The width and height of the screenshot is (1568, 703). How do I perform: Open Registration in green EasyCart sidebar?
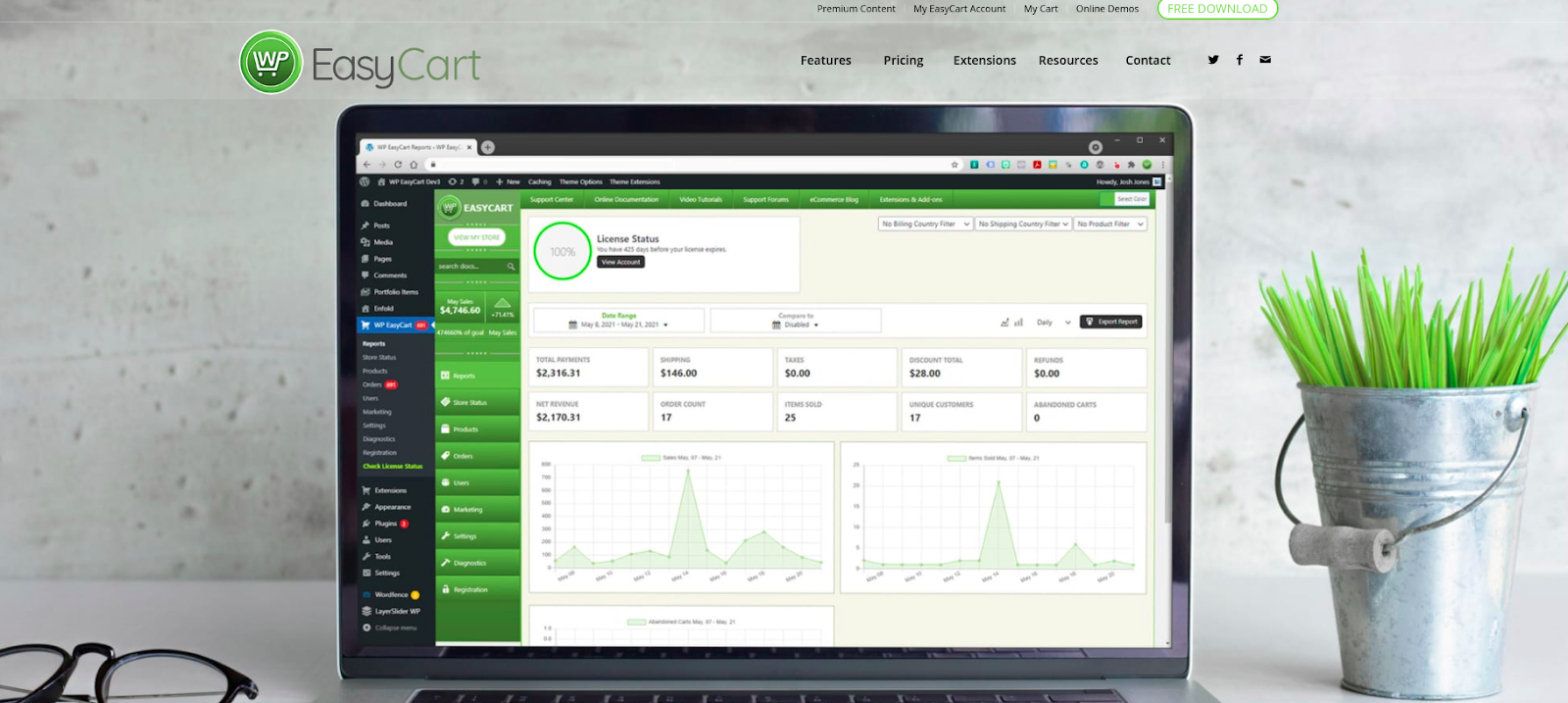[477, 589]
